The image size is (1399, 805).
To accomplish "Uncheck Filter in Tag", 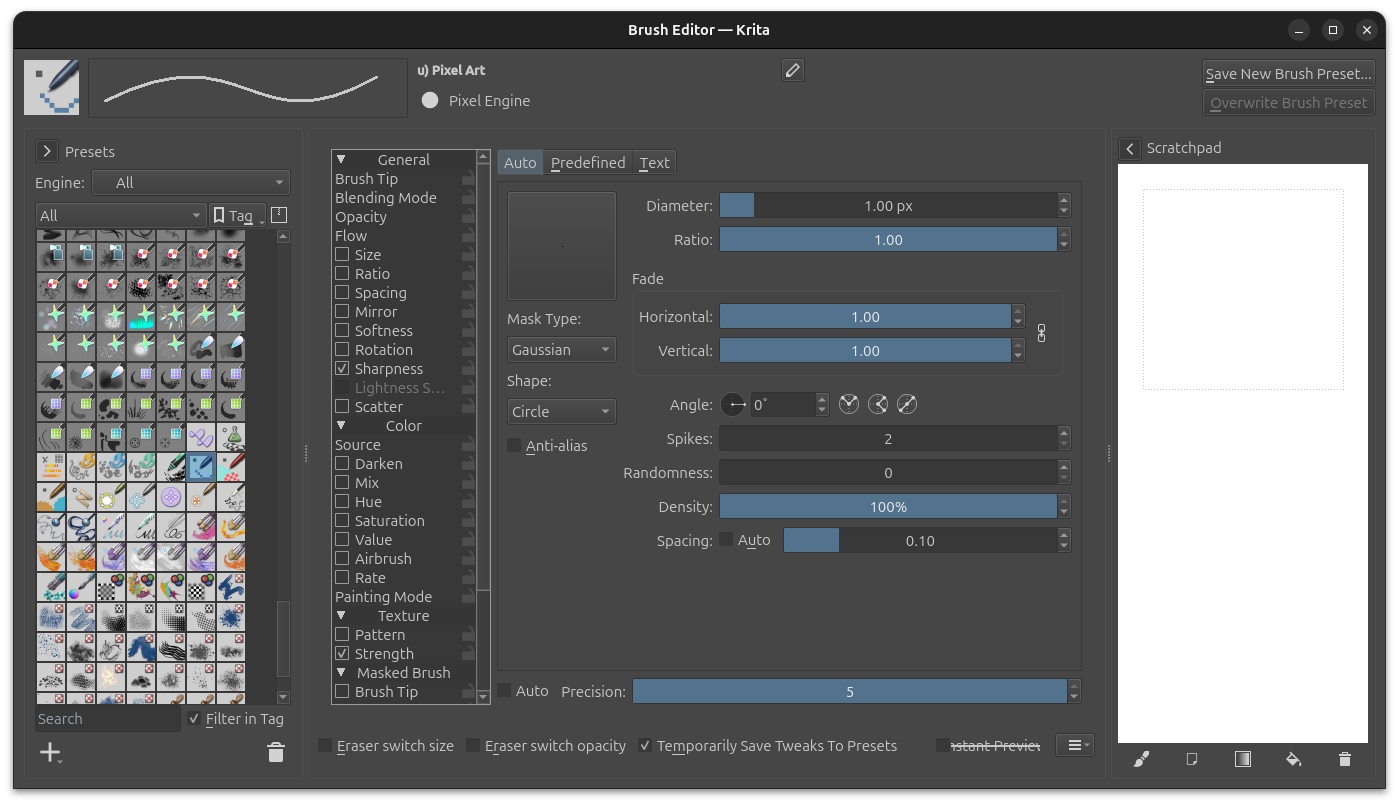I will coord(194,719).
